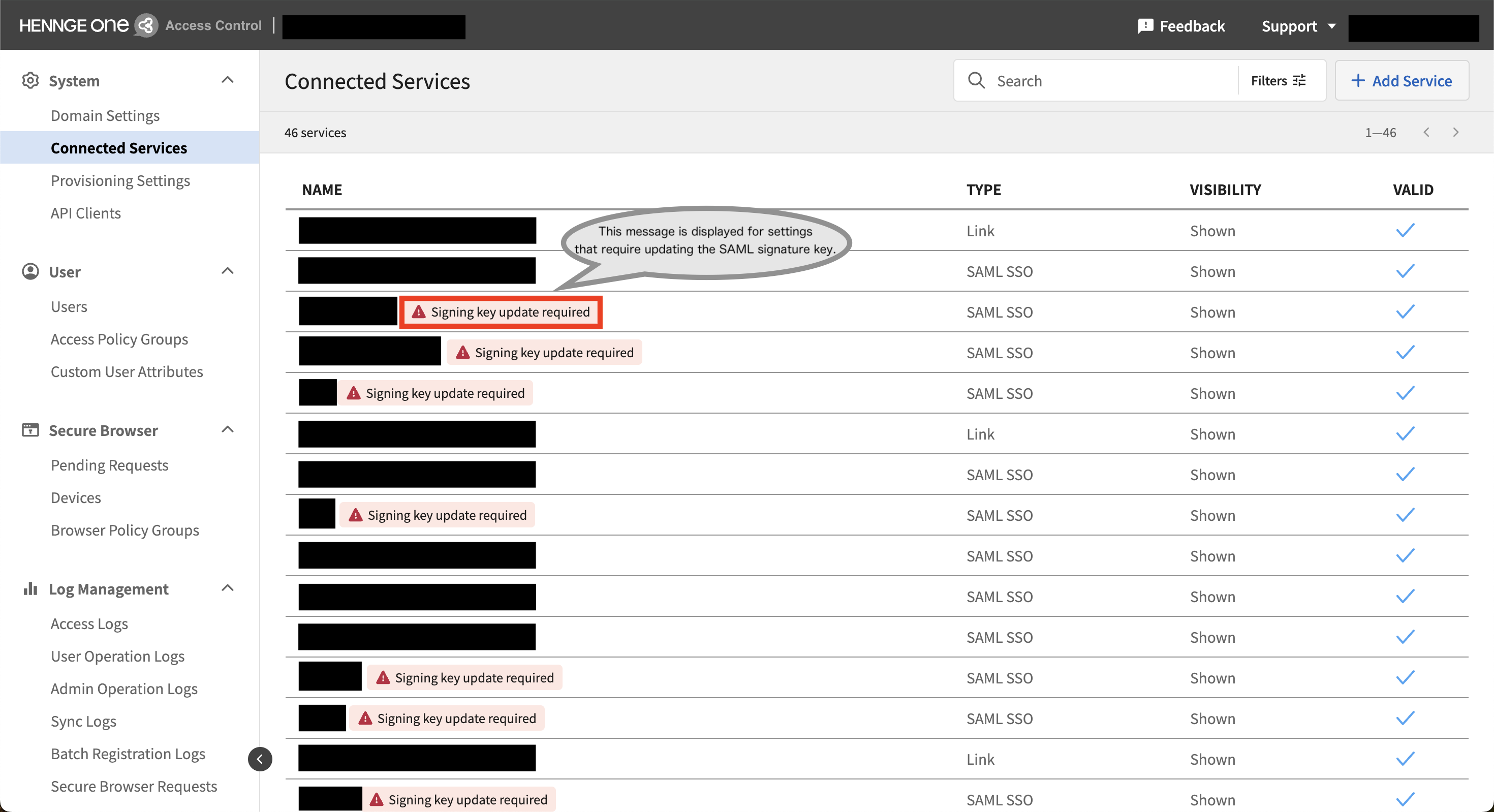Open Admin Operation Logs
The height and width of the screenshot is (812, 1494).
point(124,689)
